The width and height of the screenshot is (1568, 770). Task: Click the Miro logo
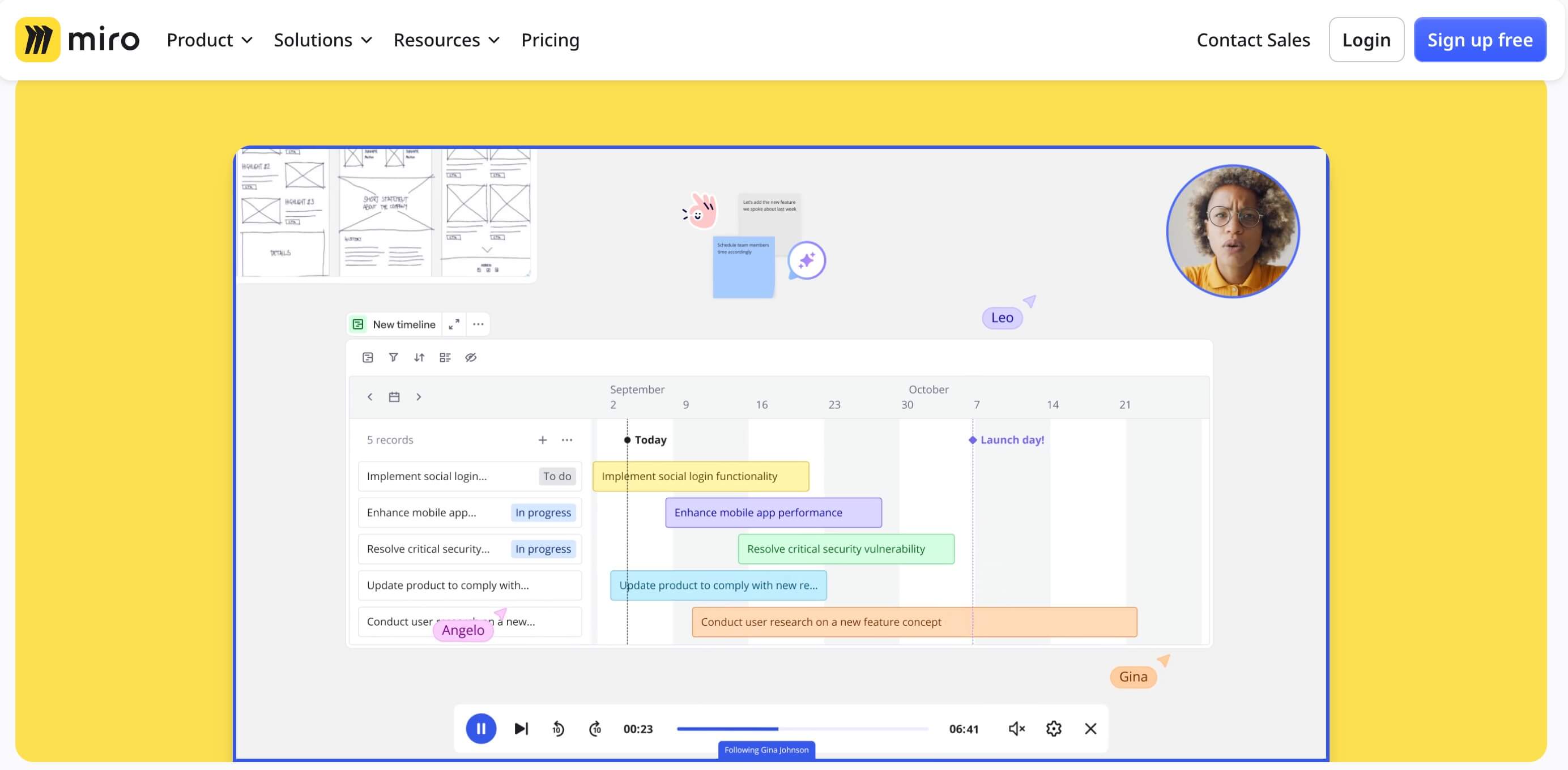[77, 40]
